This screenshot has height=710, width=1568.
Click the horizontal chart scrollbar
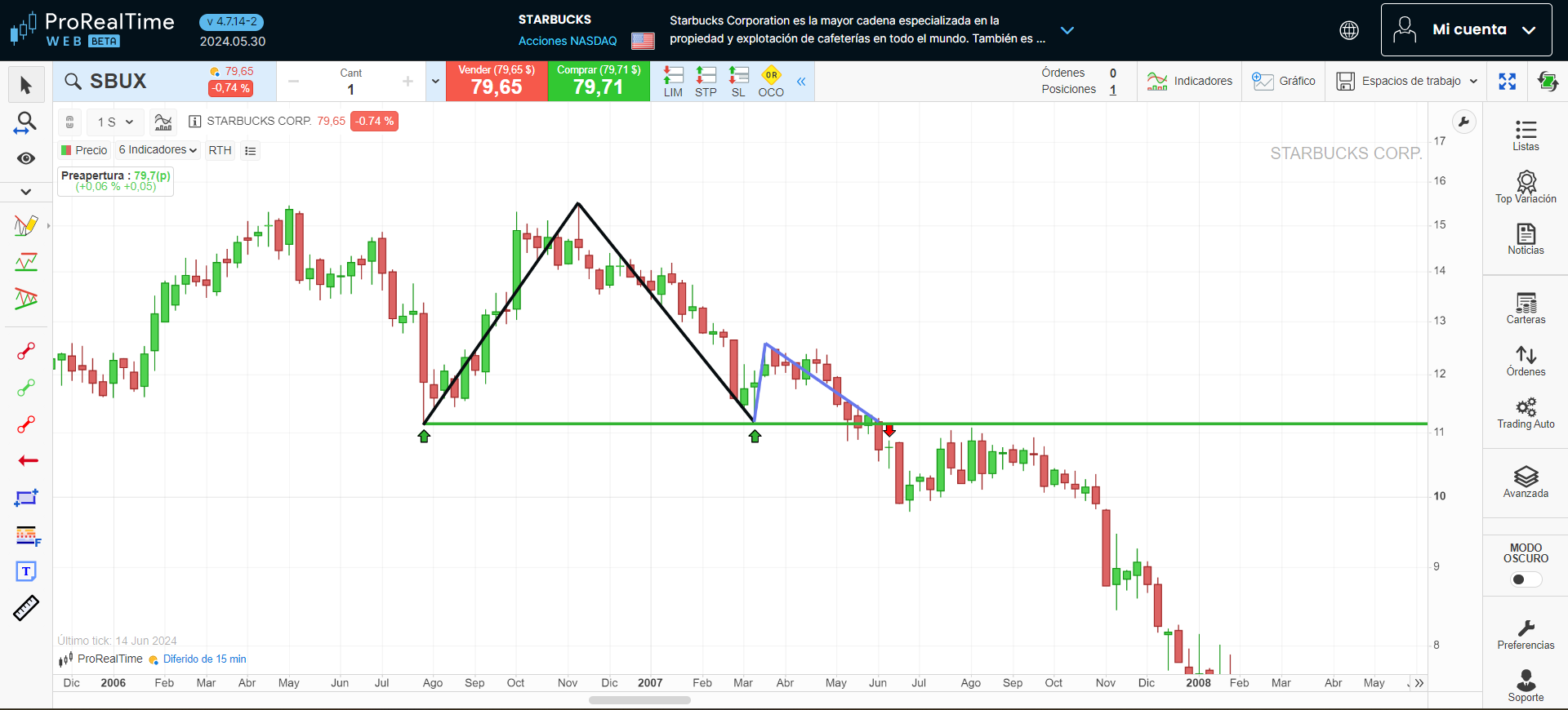[639, 700]
